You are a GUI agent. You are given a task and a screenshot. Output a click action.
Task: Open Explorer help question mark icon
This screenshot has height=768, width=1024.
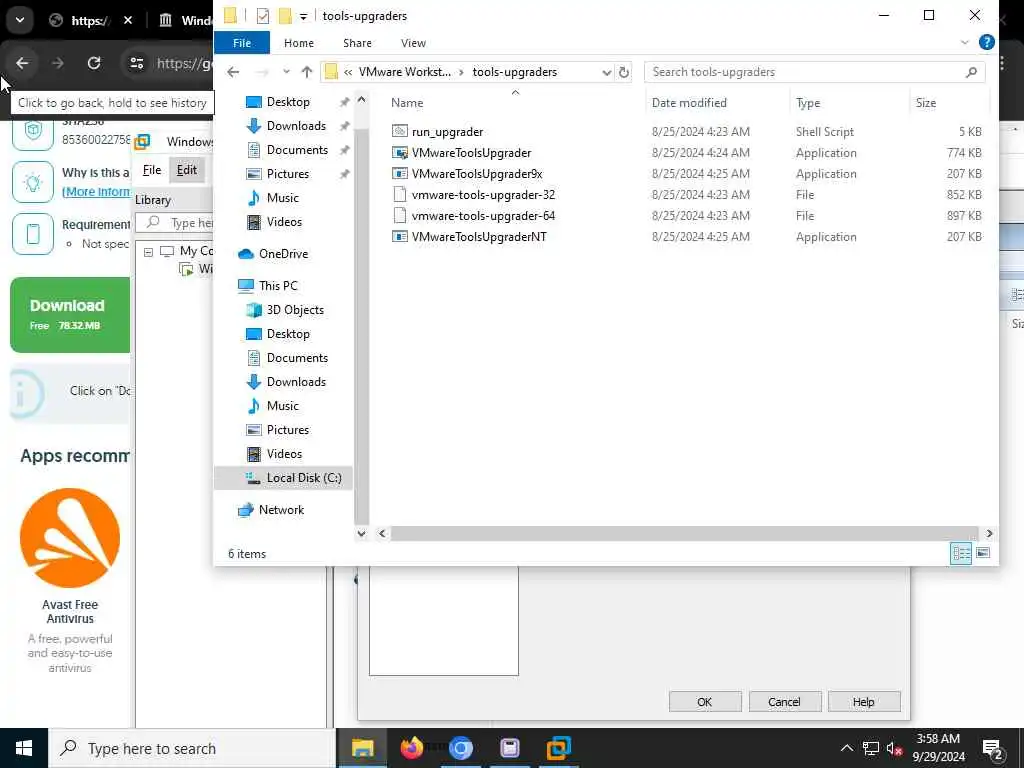click(x=987, y=42)
